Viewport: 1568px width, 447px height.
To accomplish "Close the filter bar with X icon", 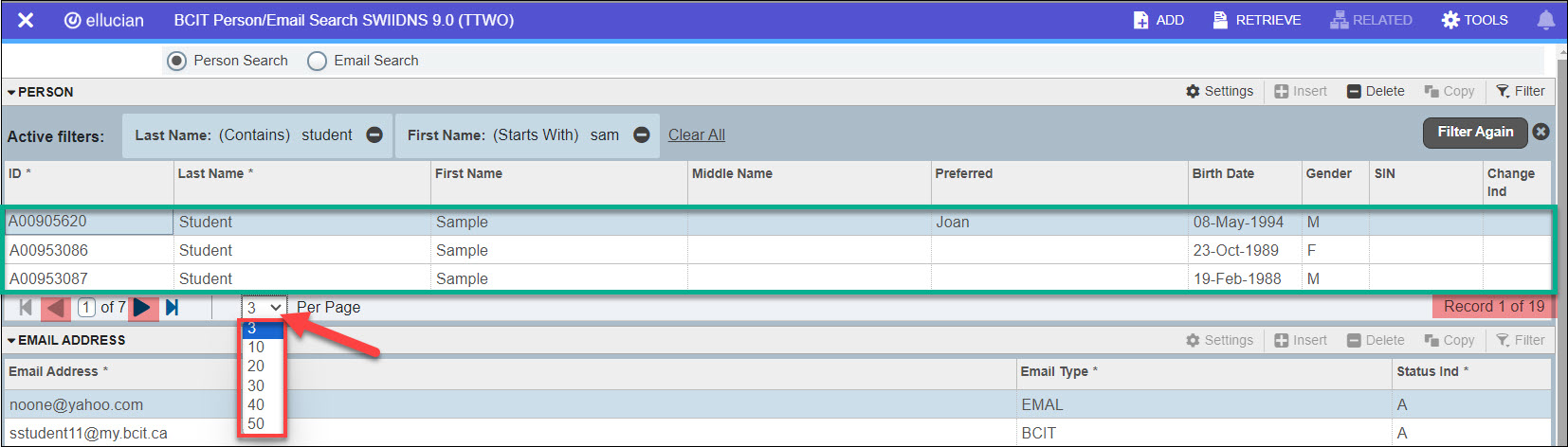I will click(1541, 132).
